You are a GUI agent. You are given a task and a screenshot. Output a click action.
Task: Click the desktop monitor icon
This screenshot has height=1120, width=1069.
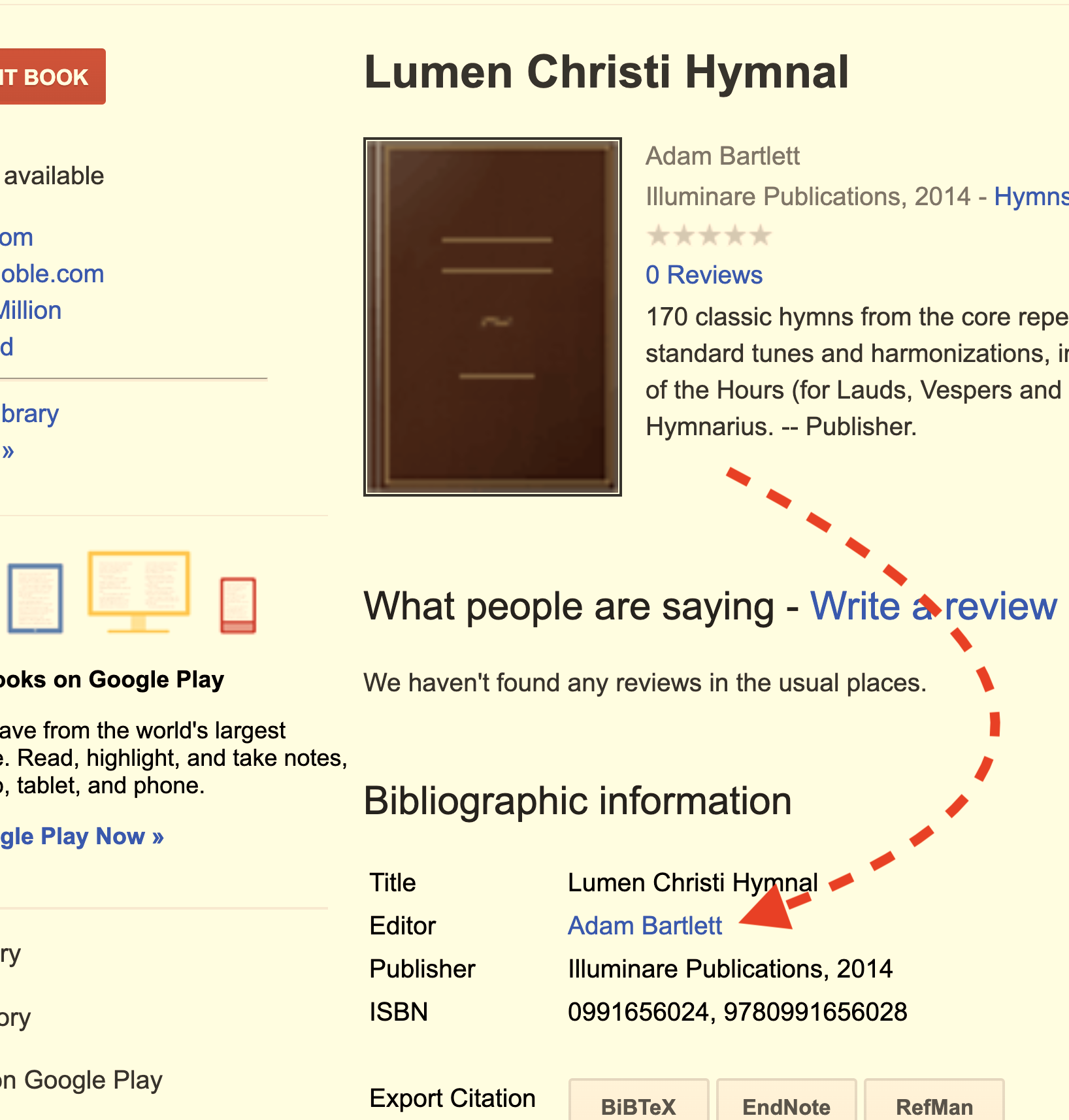coord(139,592)
